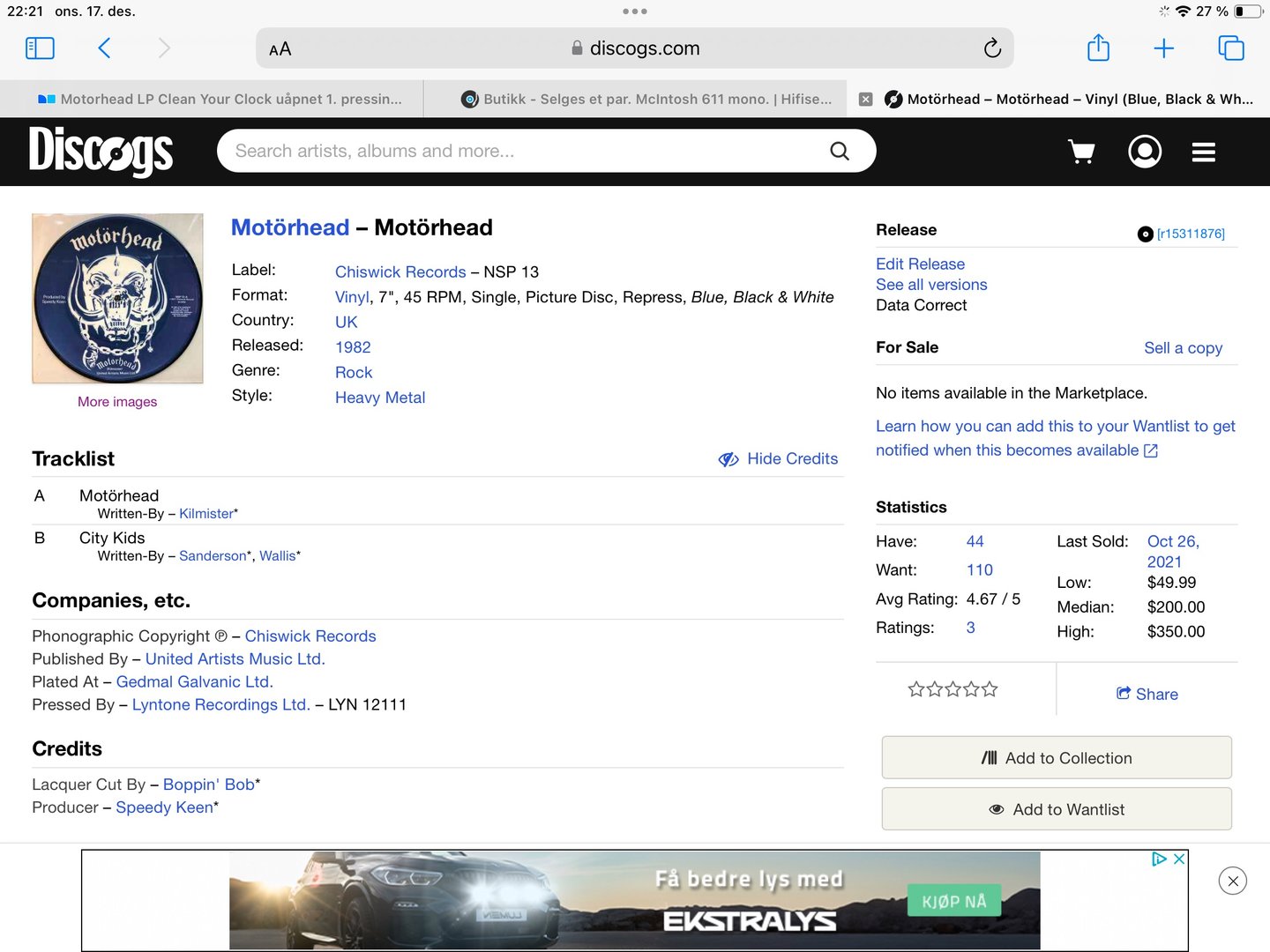The image size is (1270, 952).
Task: Click Add to Collection button
Action: coord(1057,758)
